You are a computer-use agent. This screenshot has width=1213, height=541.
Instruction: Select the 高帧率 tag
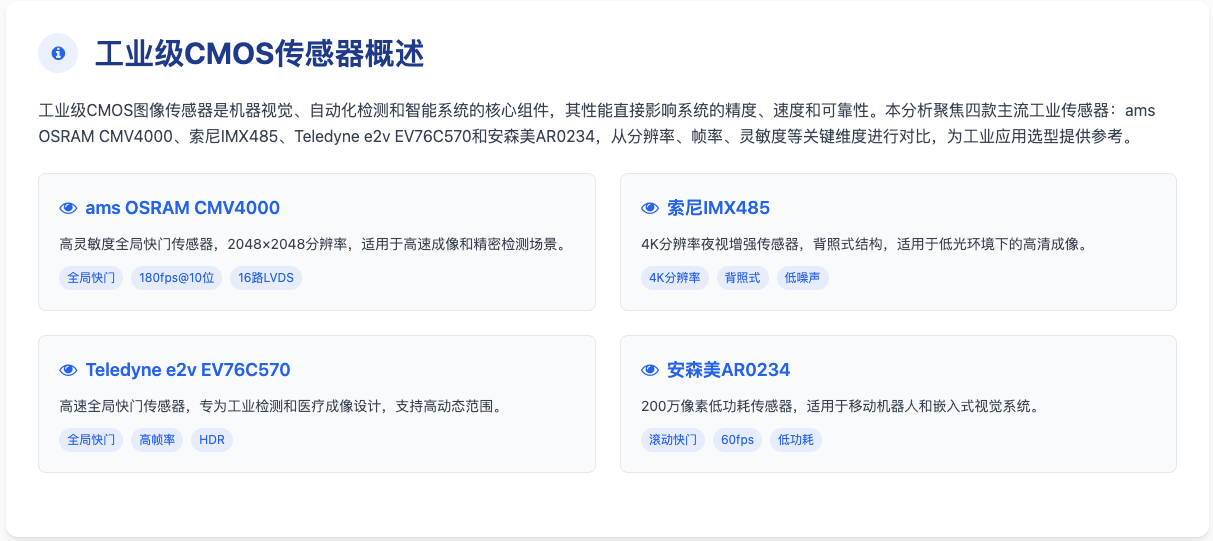click(157, 440)
